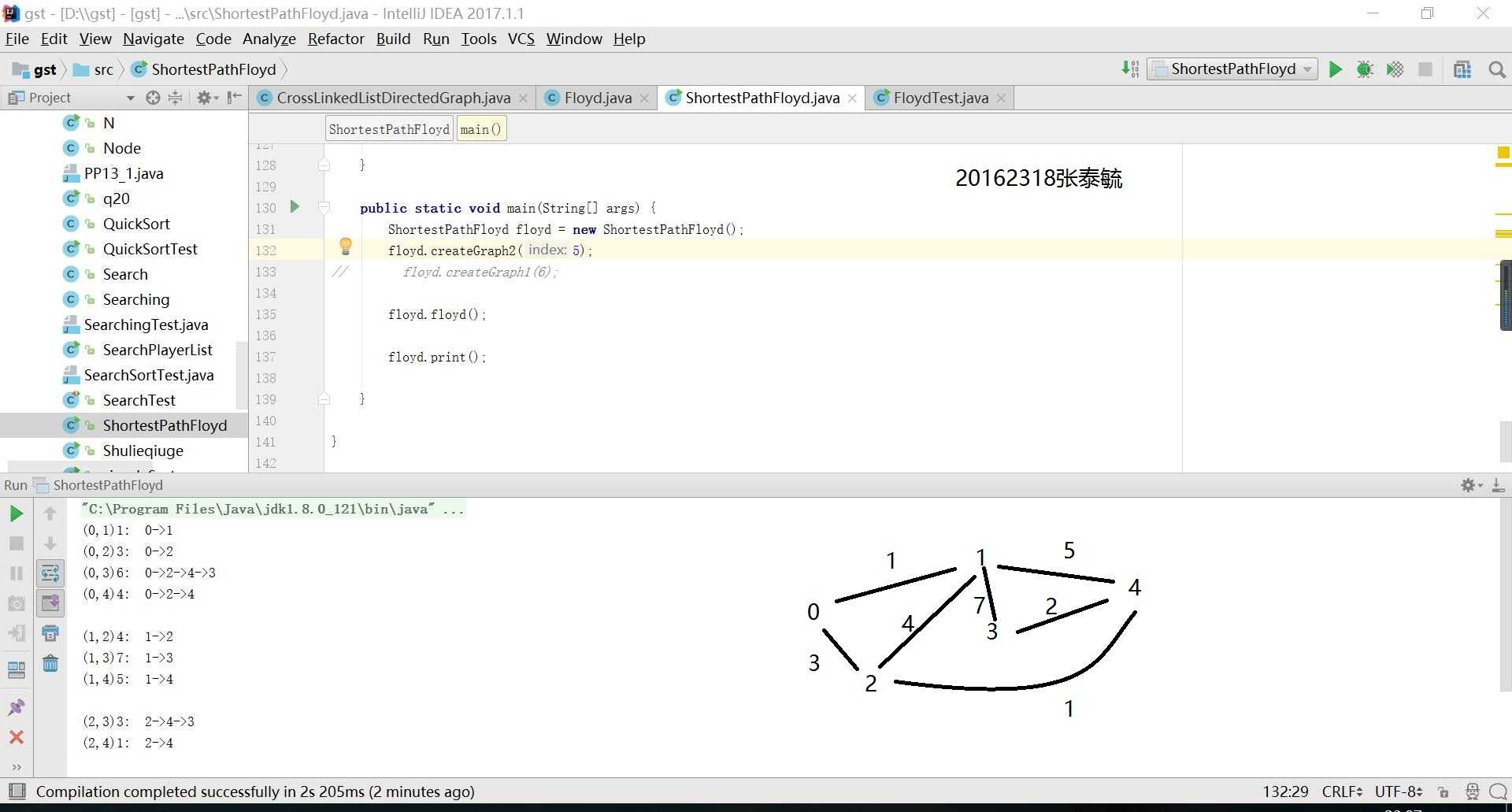Image resolution: width=1512 pixels, height=812 pixels.
Task: Change CRLF line separator
Action: [1343, 792]
